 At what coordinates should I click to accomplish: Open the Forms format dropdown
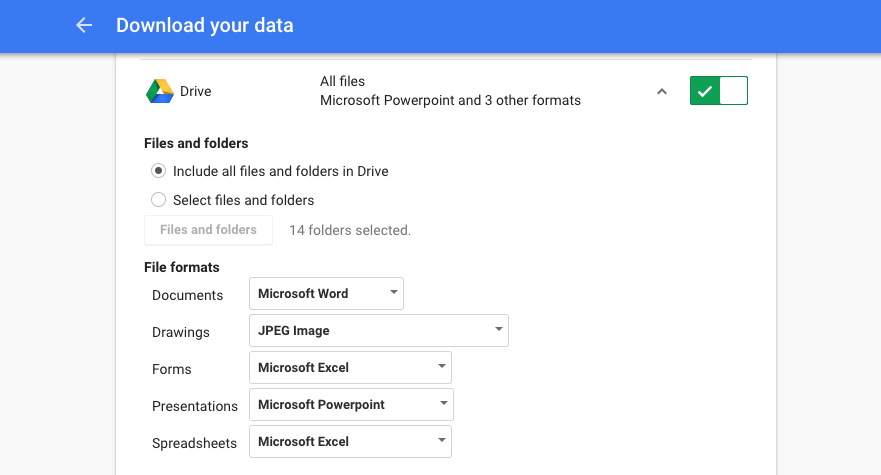click(x=351, y=368)
